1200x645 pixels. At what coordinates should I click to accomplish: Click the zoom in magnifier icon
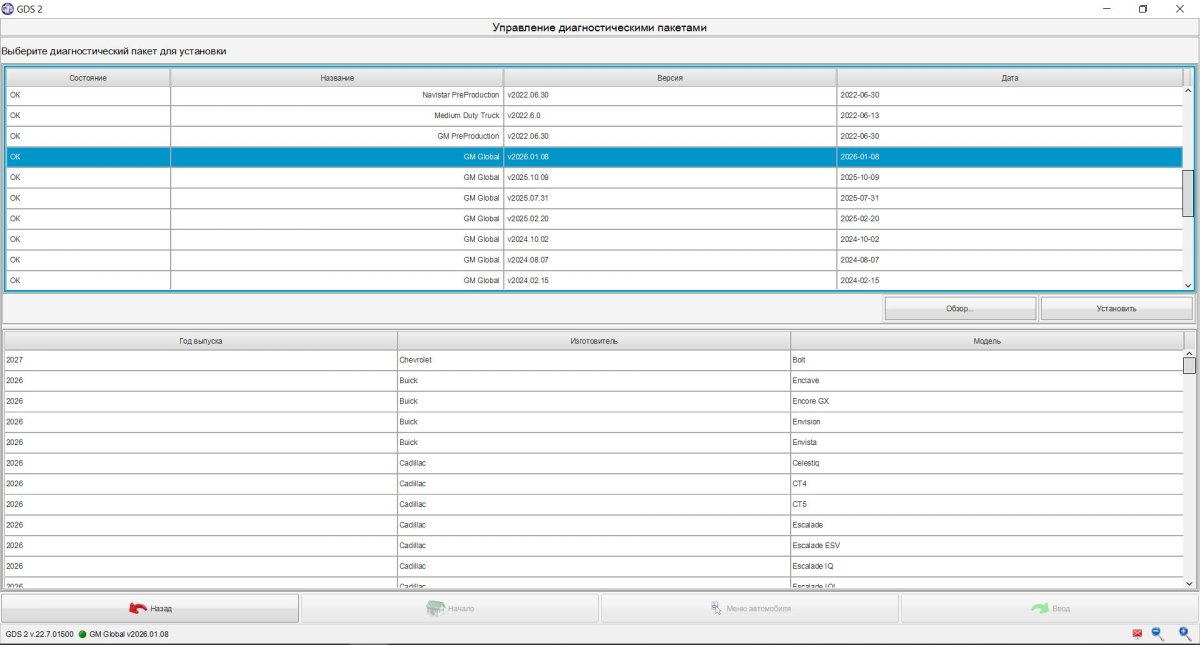pos(1184,633)
